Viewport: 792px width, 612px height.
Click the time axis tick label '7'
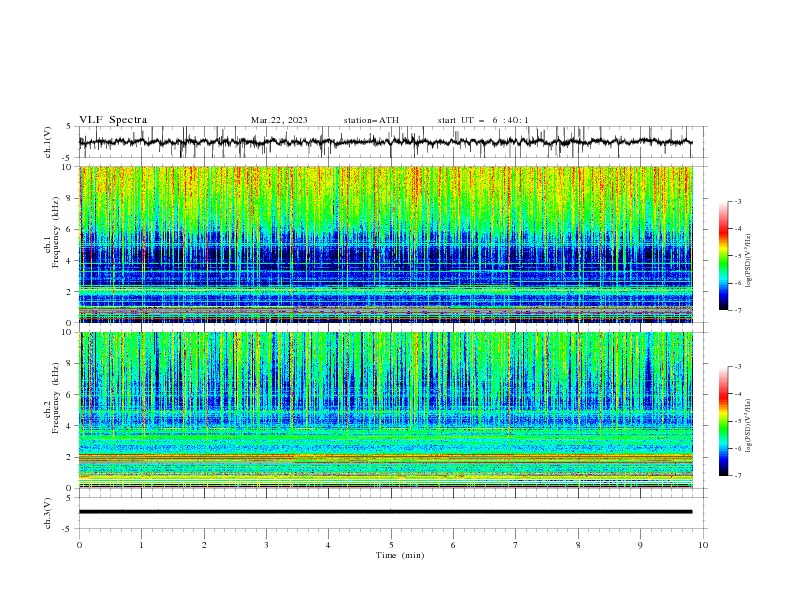click(516, 545)
